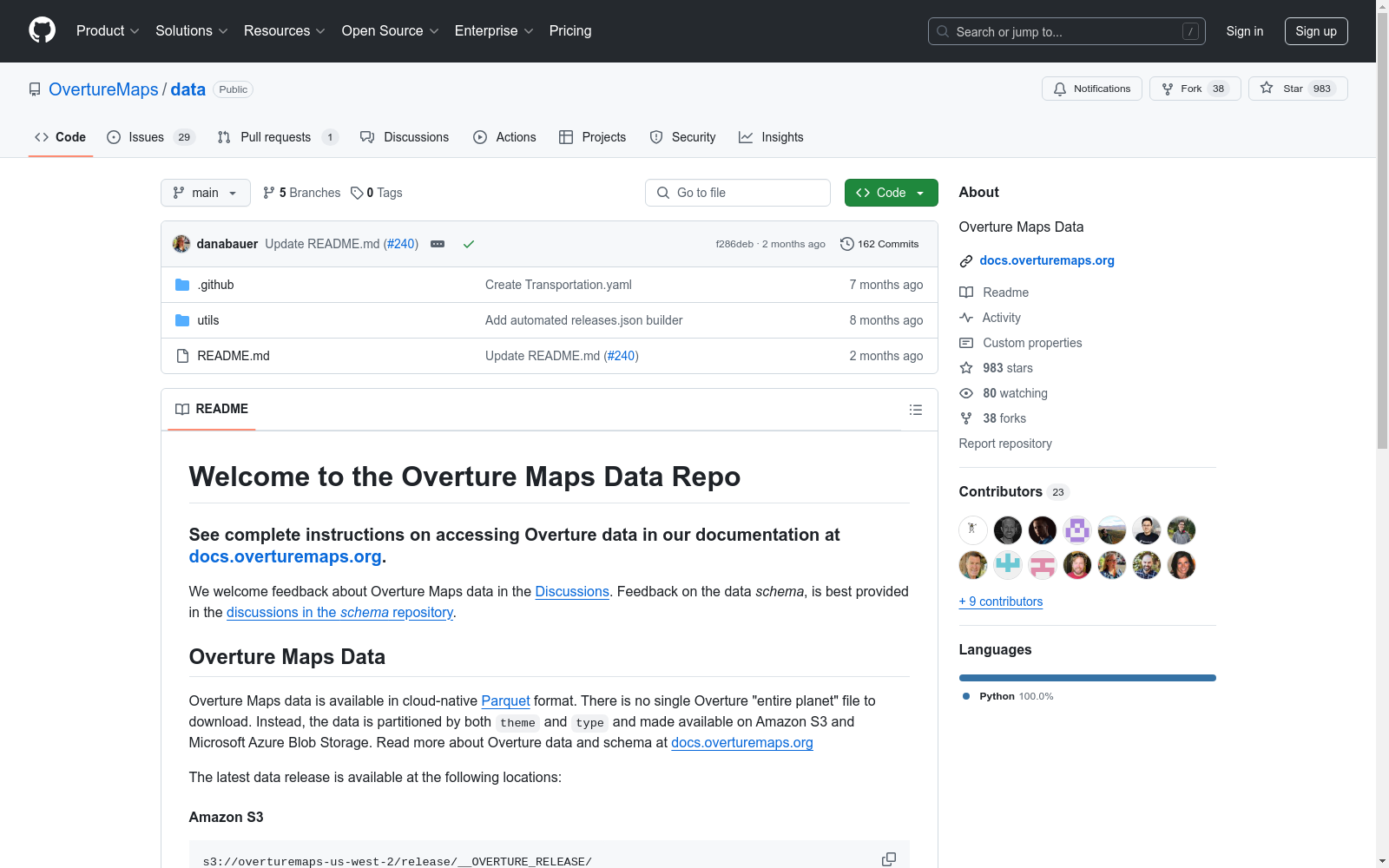Click the commit details ellipsis icon
This screenshot has height=868, width=1389.
[438, 244]
